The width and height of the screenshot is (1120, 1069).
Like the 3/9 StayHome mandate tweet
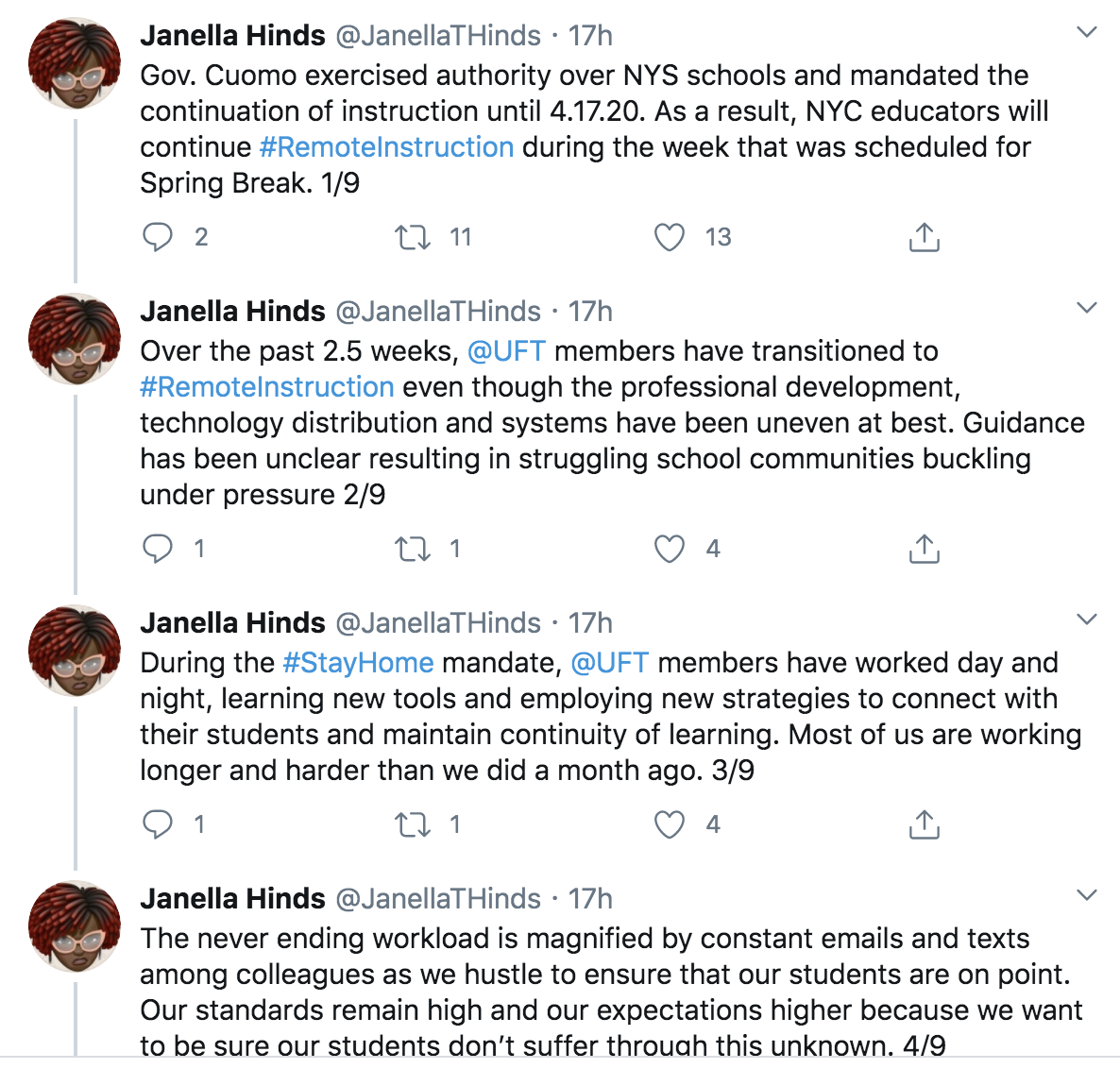pos(670,824)
